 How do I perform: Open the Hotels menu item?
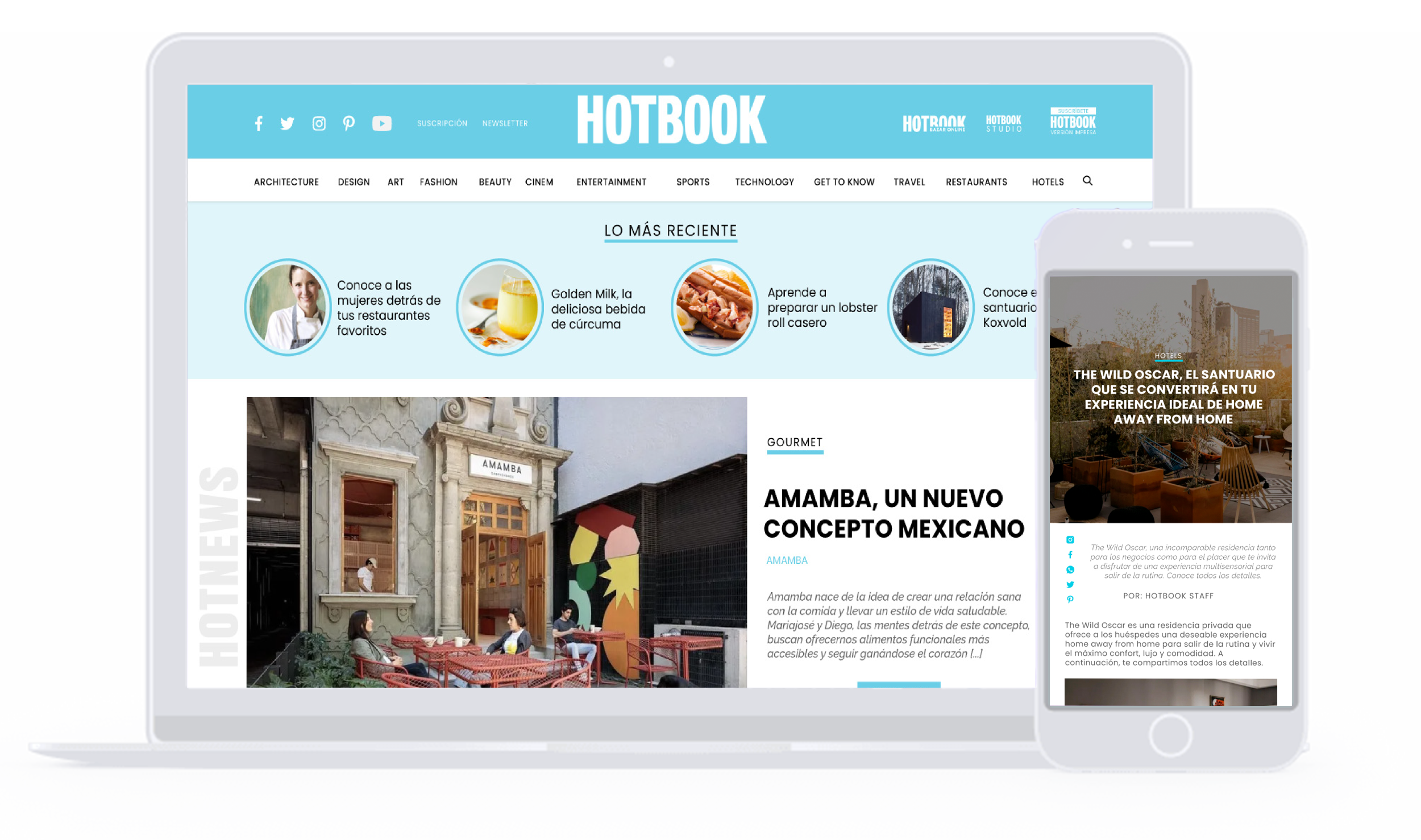[x=1048, y=182]
